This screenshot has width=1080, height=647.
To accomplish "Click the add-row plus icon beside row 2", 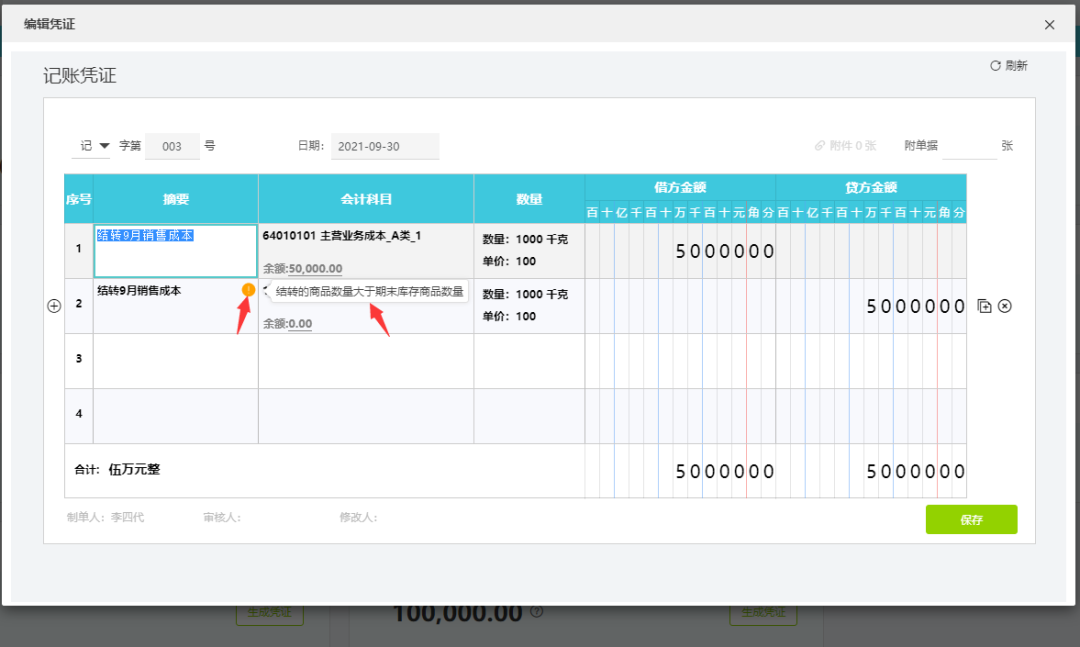I will click(x=54, y=306).
